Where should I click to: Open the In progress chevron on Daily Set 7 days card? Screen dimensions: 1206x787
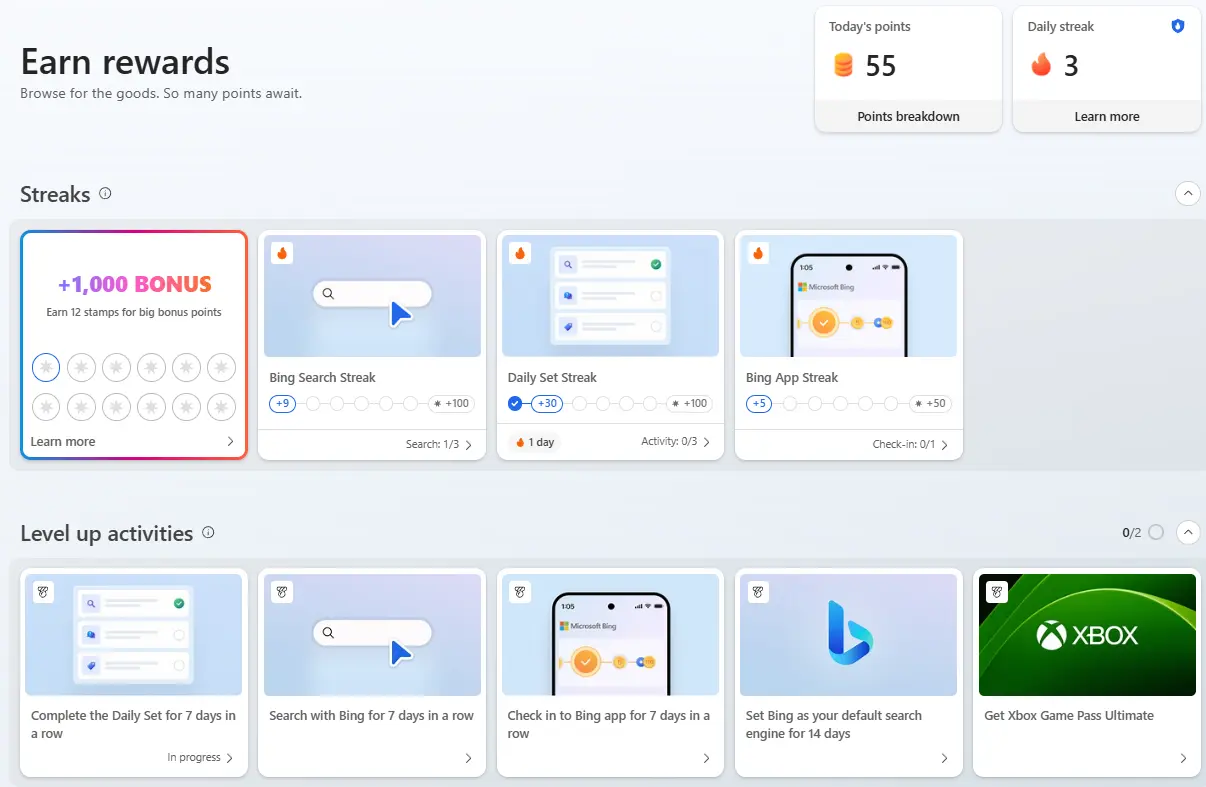230,758
